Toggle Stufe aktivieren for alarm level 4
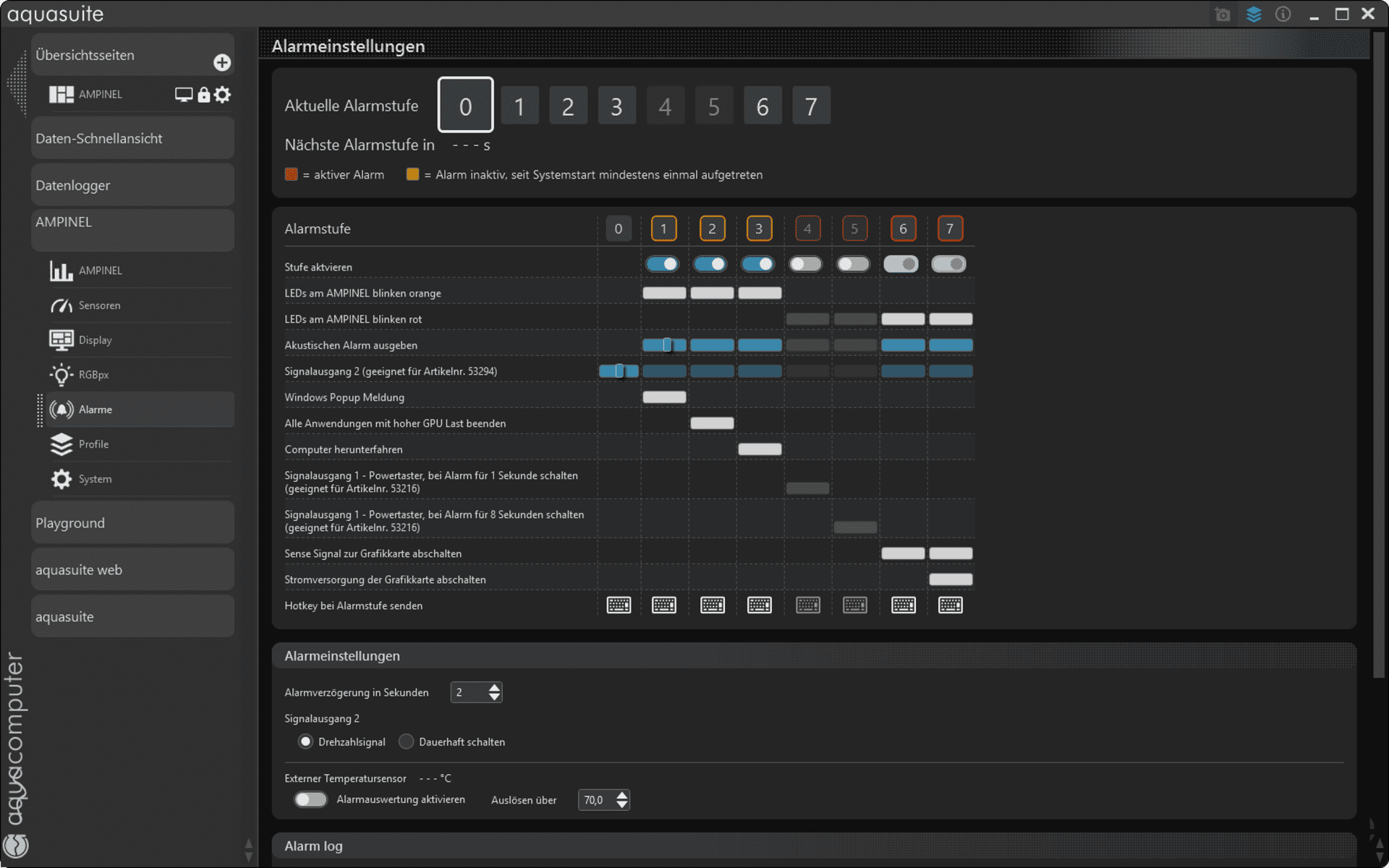The height and width of the screenshot is (868, 1389). tap(805, 264)
